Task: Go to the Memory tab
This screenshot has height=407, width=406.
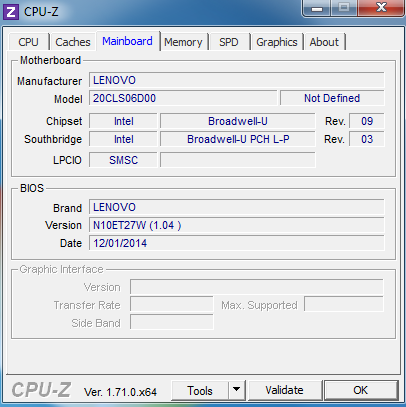Action: (183, 42)
